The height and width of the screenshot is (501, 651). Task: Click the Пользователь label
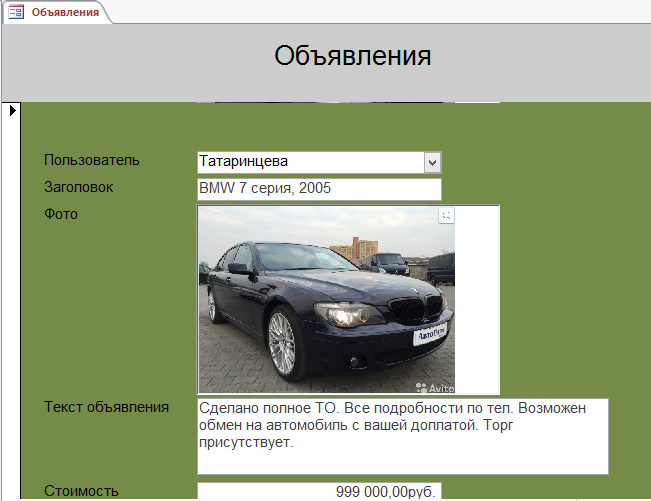click(92, 160)
